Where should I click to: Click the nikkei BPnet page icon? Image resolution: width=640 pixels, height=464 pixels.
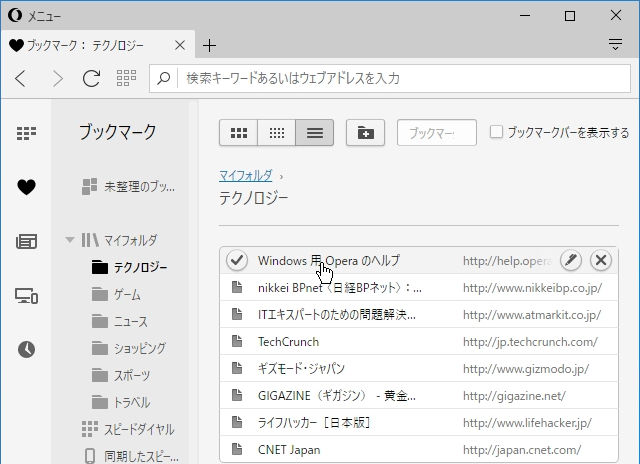tap(237, 287)
